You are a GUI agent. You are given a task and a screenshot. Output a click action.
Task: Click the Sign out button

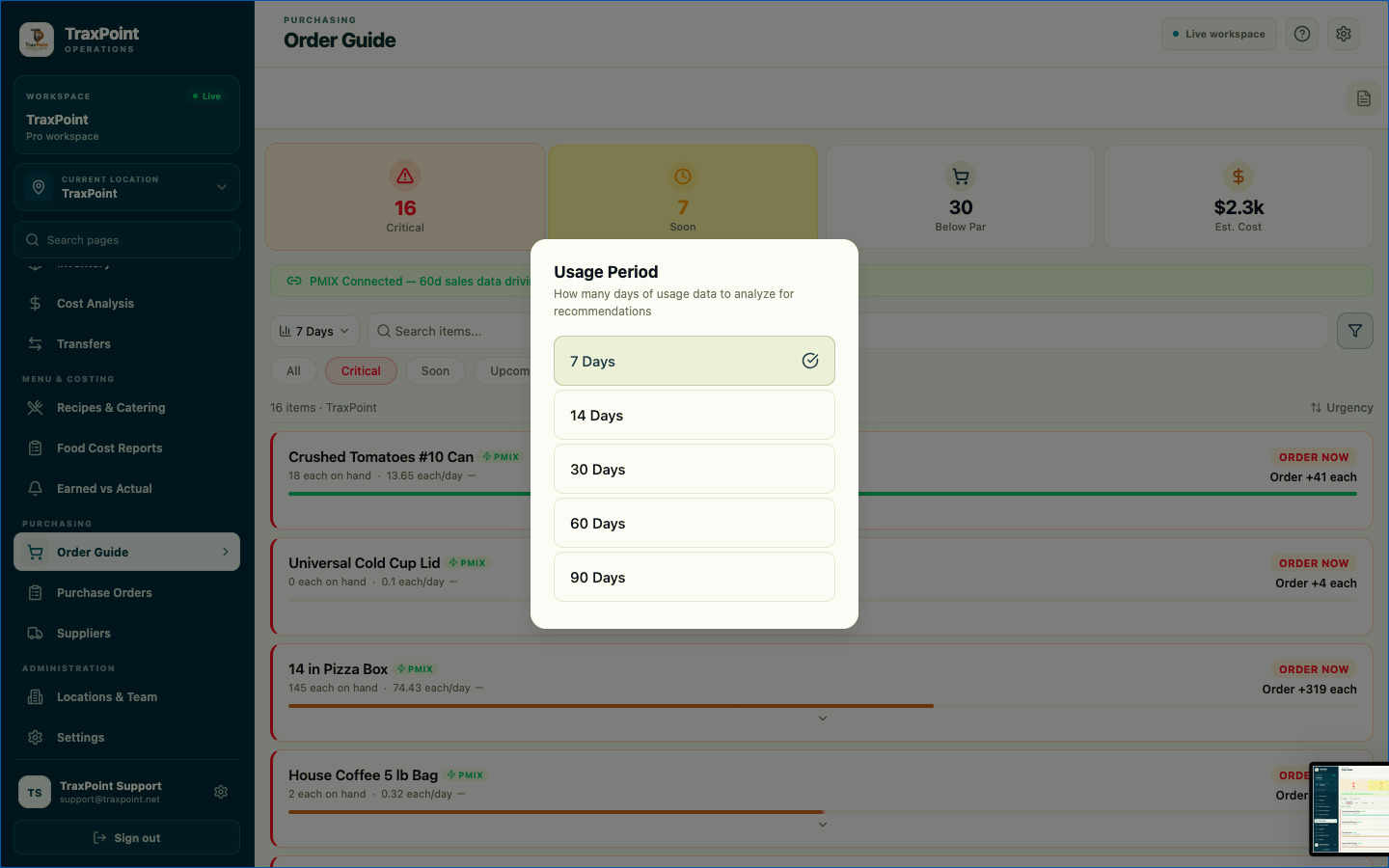[x=126, y=838]
